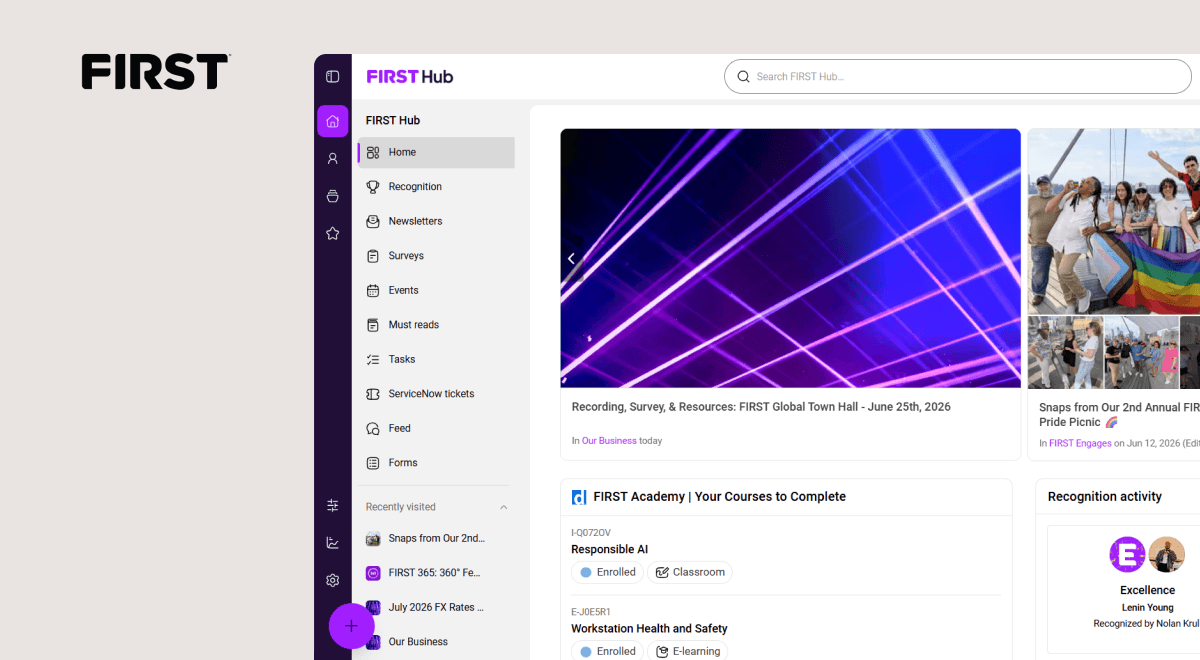Open recently visited July 2026 FX Rates
This screenshot has width=1200, height=660.
tap(436, 607)
